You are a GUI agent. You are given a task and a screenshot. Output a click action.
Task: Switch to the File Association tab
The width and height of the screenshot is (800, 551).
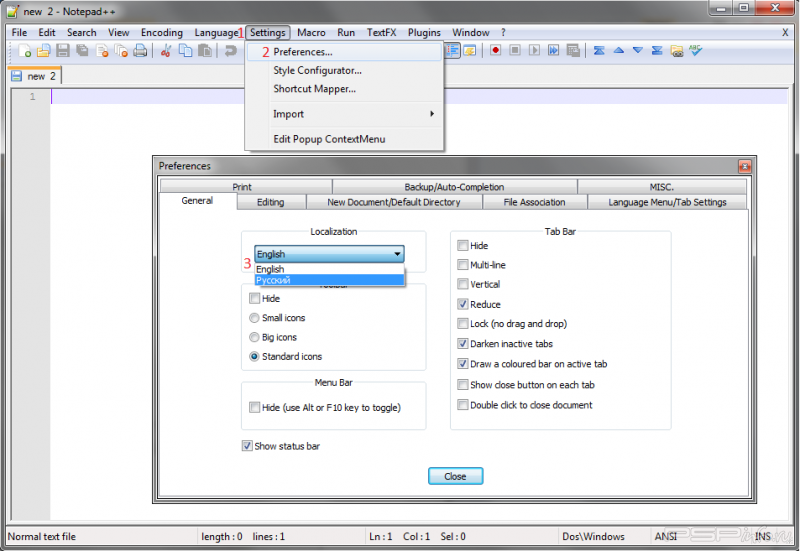point(534,202)
